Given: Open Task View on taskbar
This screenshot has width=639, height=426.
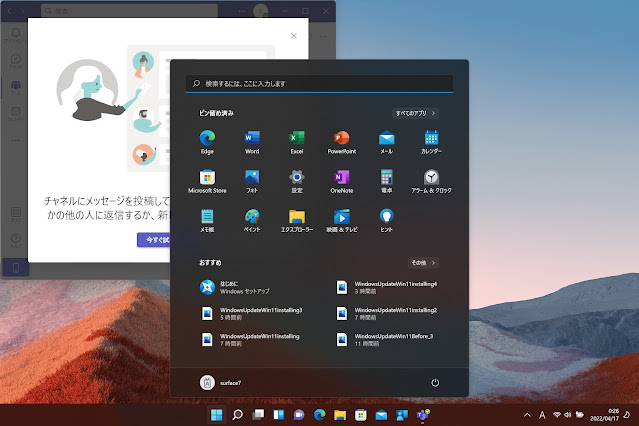Looking at the screenshot, I should tap(258, 415).
